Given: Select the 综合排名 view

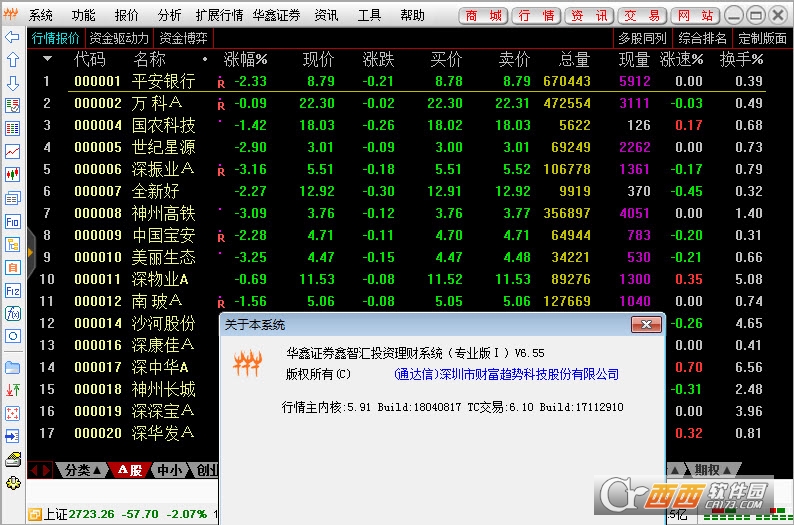Looking at the screenshot, I should (x=702, y=38).
